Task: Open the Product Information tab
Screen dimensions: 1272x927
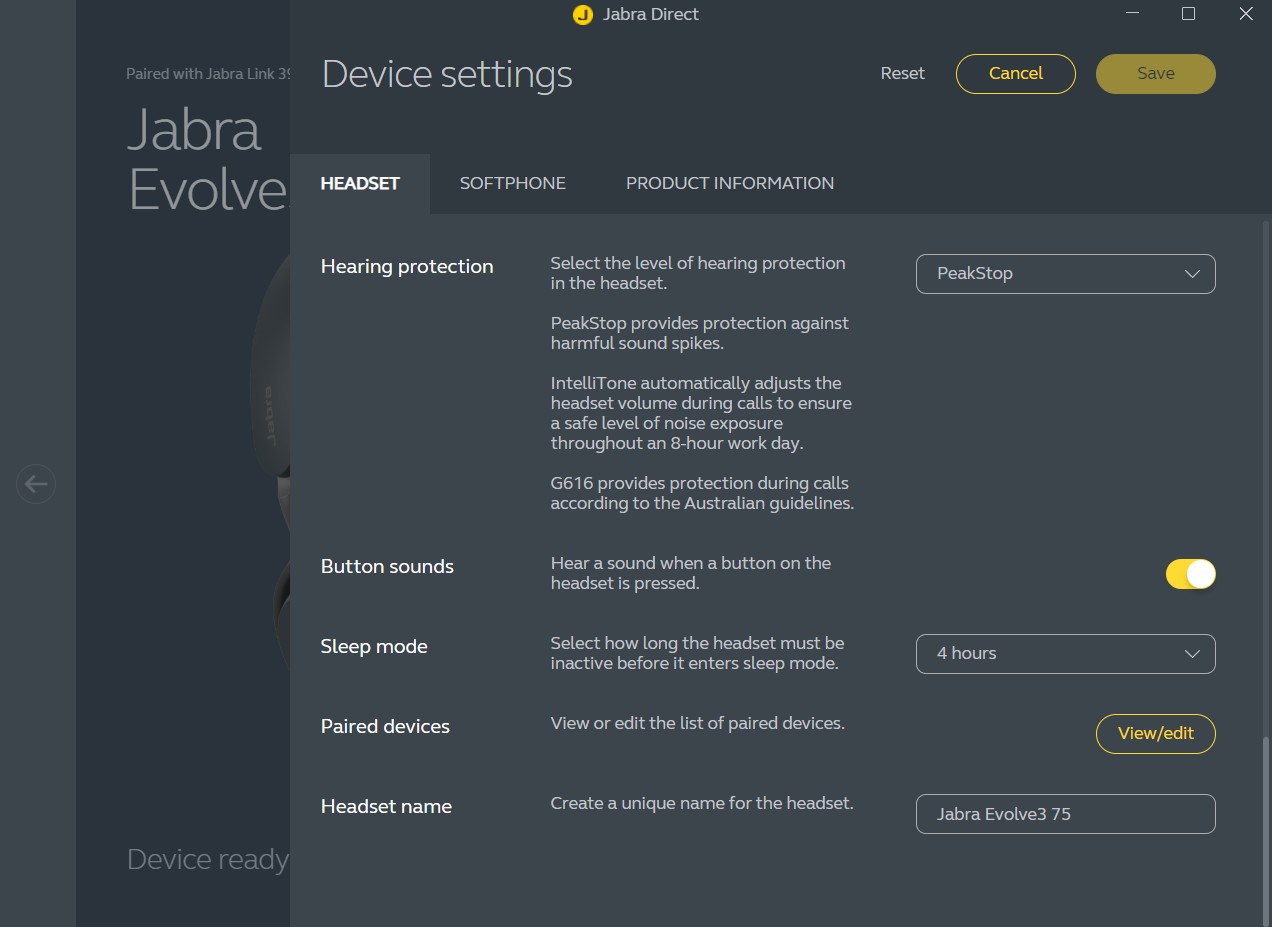Action: [x=729, y=184]
